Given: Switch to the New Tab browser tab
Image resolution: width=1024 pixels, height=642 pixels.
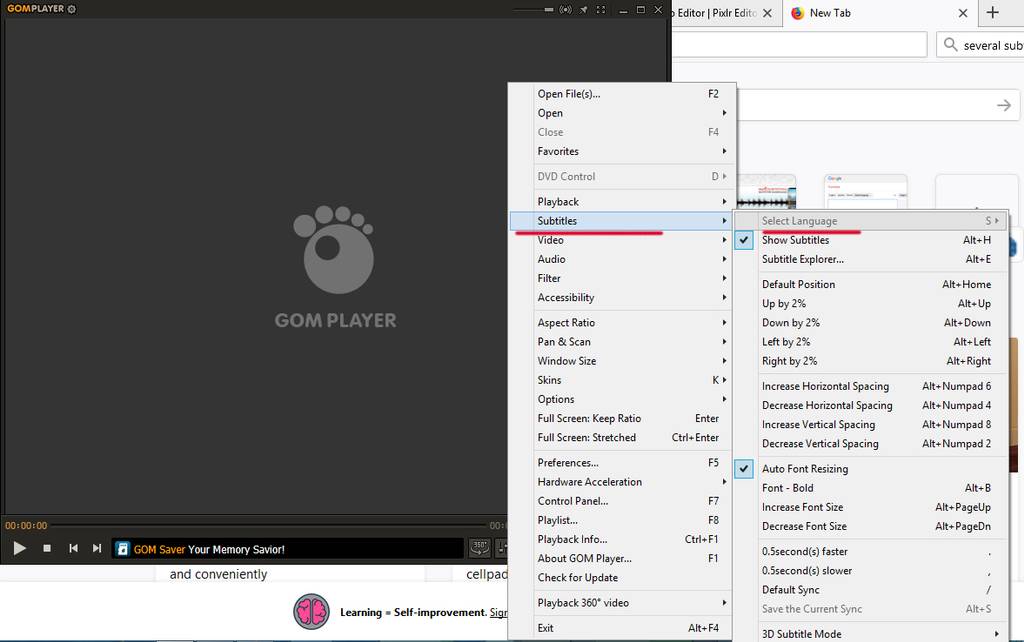Looking at the screenshot, I should (x=880, y=13).
